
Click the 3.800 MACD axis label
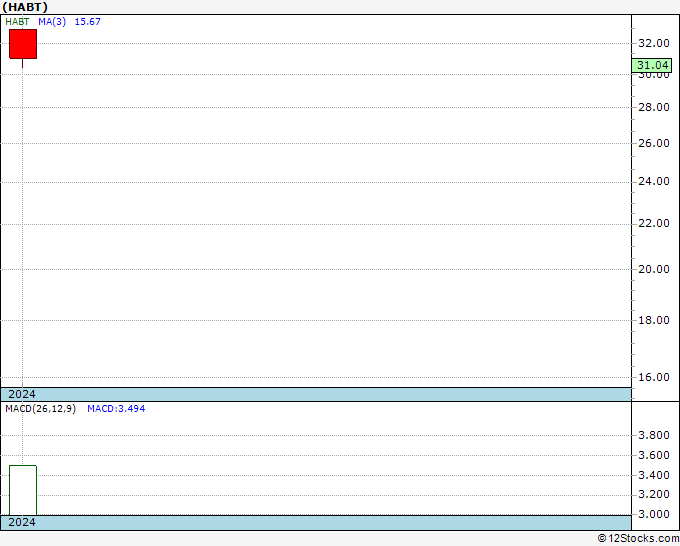tap(654, 435)
